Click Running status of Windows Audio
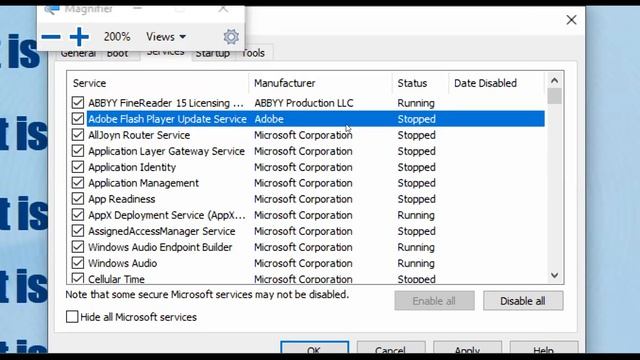 click(x=416, y=263)
